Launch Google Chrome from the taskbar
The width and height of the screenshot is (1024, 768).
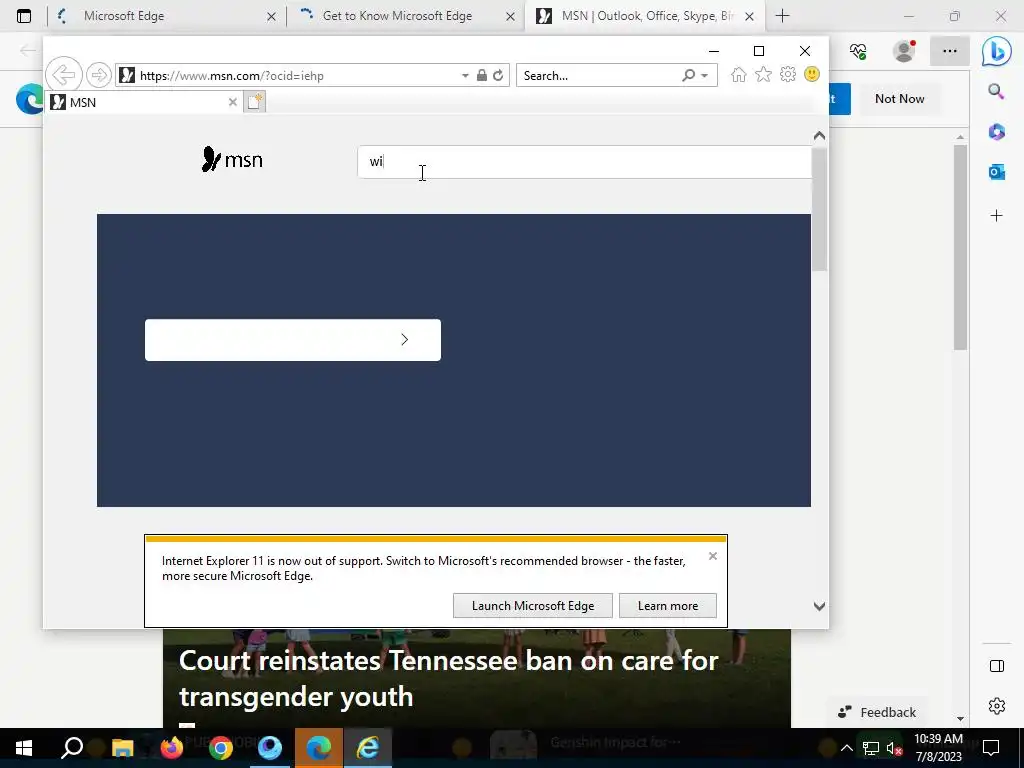coord(221,748)
